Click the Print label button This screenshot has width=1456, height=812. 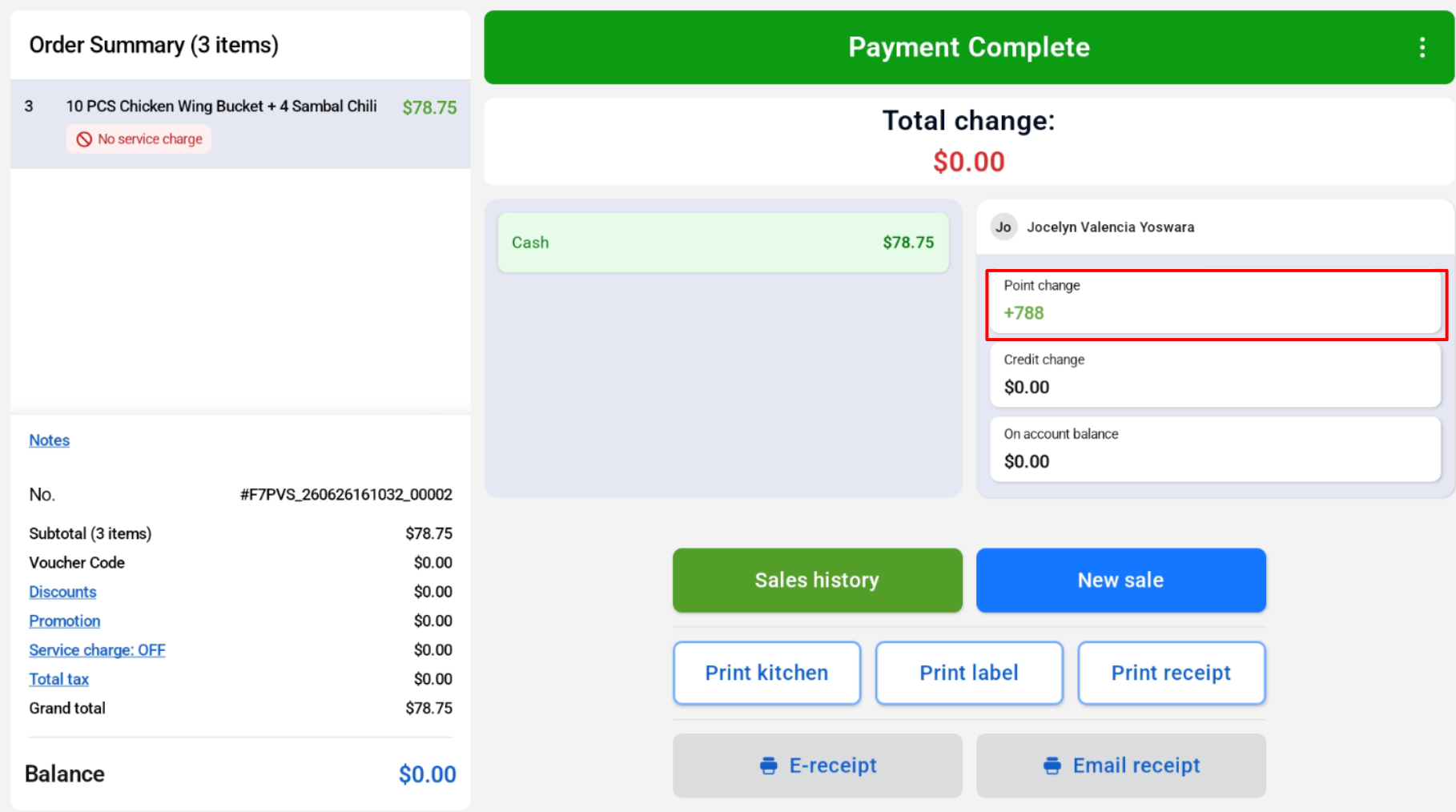pyautogui.click(x=969, y=673)
